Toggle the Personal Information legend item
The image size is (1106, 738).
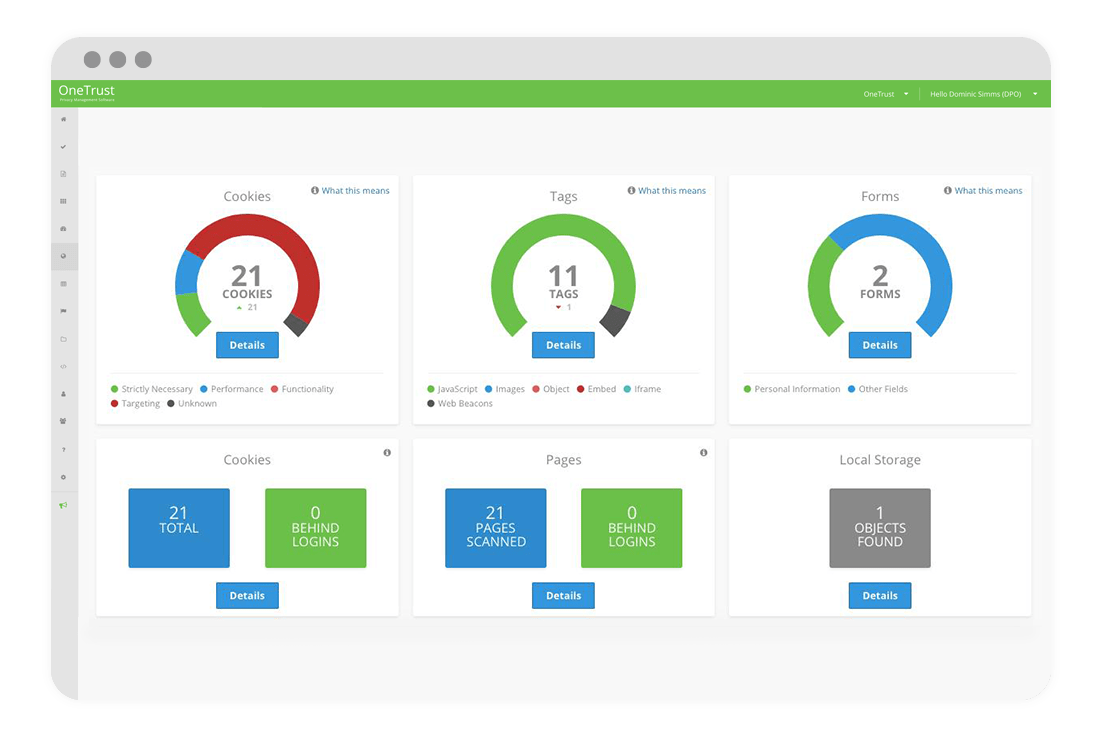(x=792, y=389)
